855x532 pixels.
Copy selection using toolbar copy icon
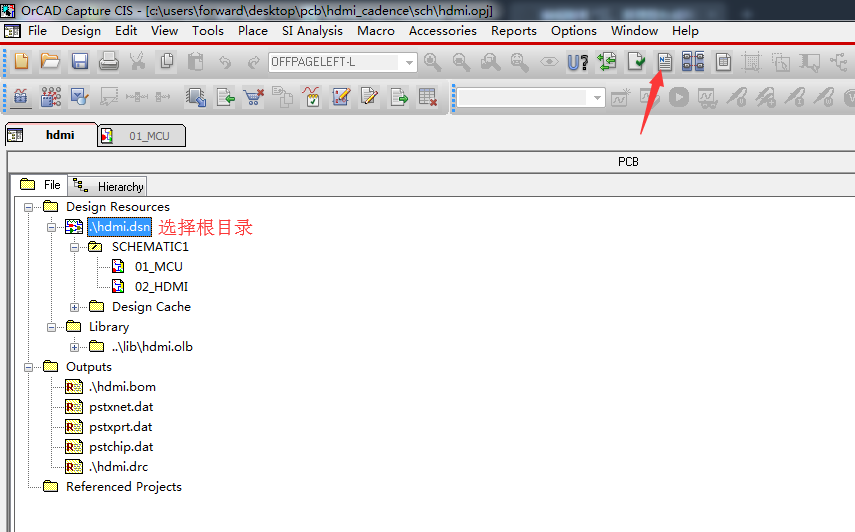(167, 61)
